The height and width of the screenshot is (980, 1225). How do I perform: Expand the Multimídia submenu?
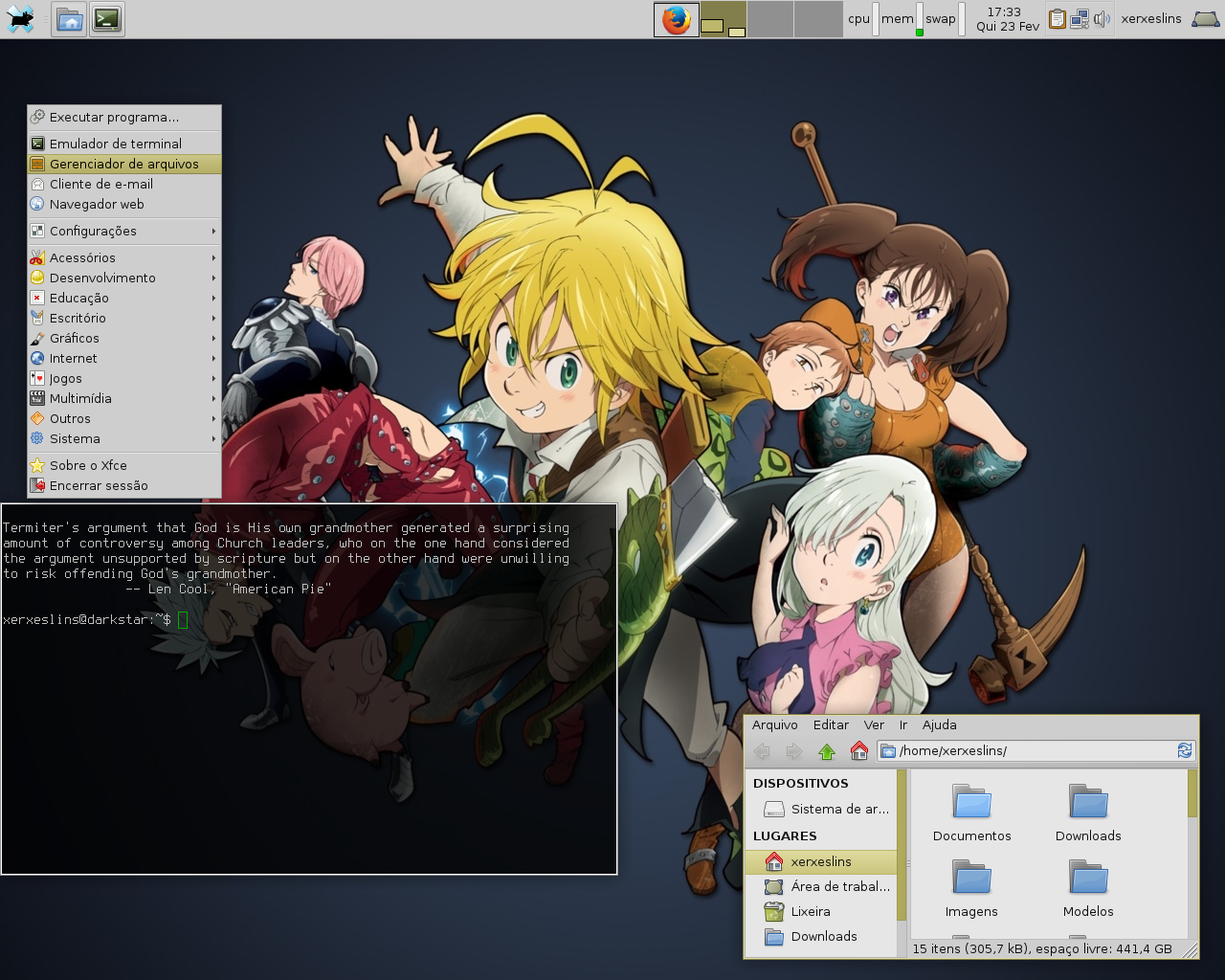(x=124, y=398)
